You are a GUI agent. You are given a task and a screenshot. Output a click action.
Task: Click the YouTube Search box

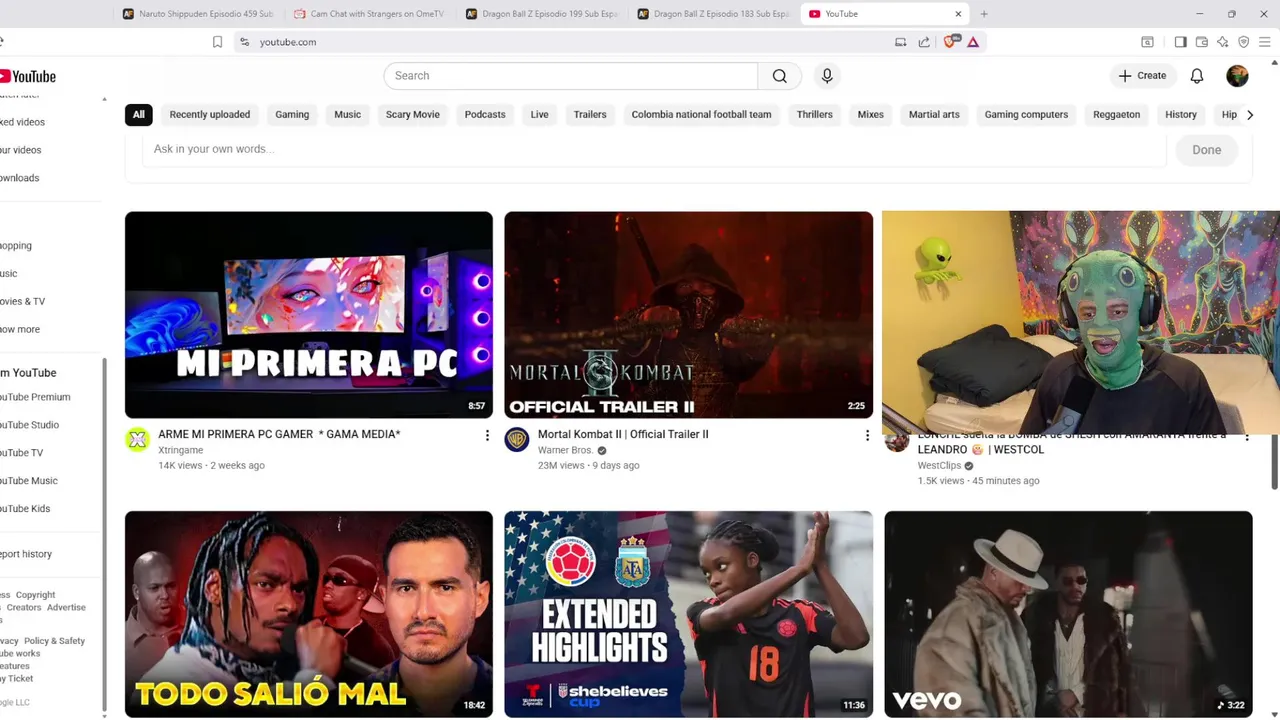tap(571, 76)
